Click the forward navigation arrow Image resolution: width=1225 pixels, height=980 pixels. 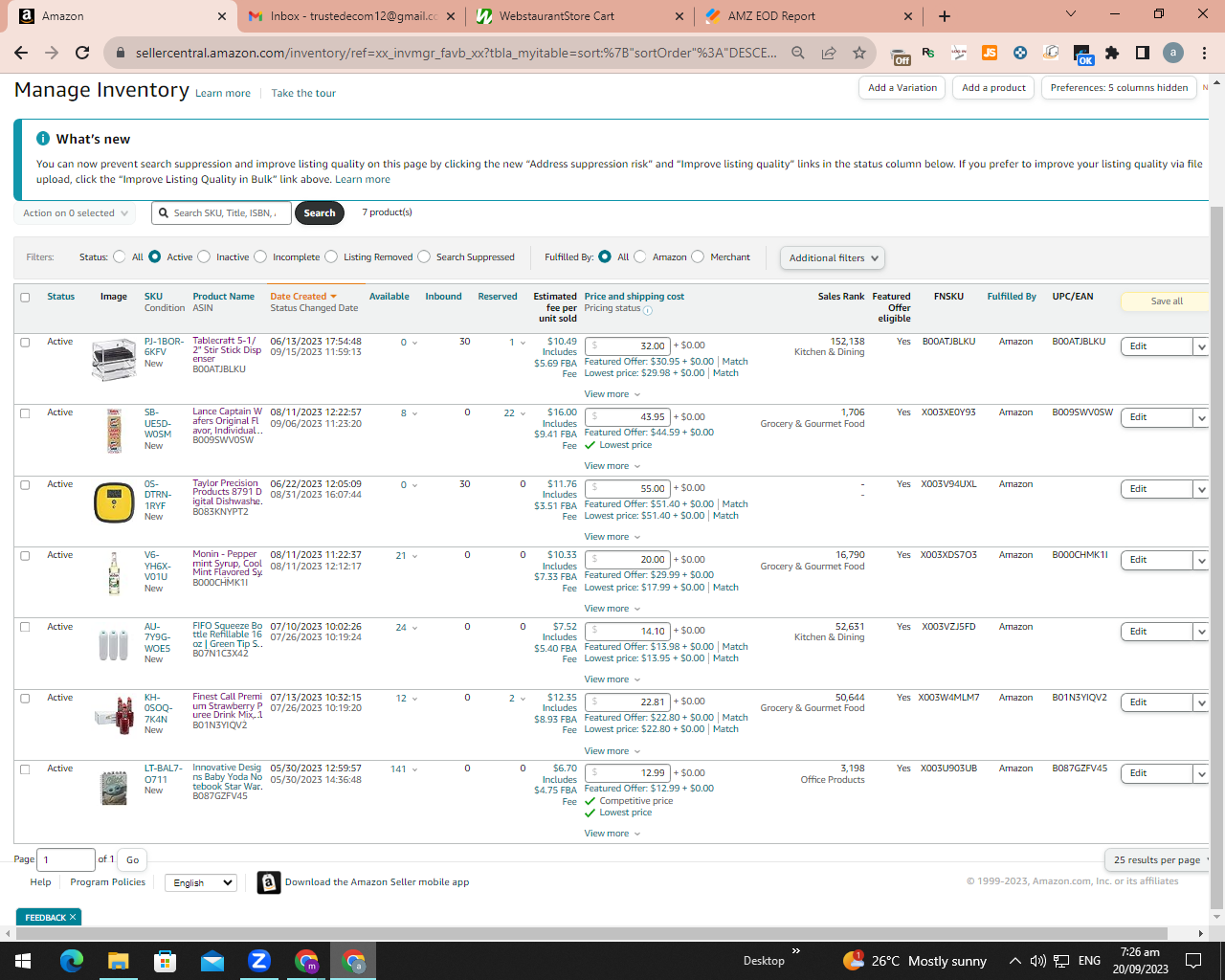click(x=52, y=53)
